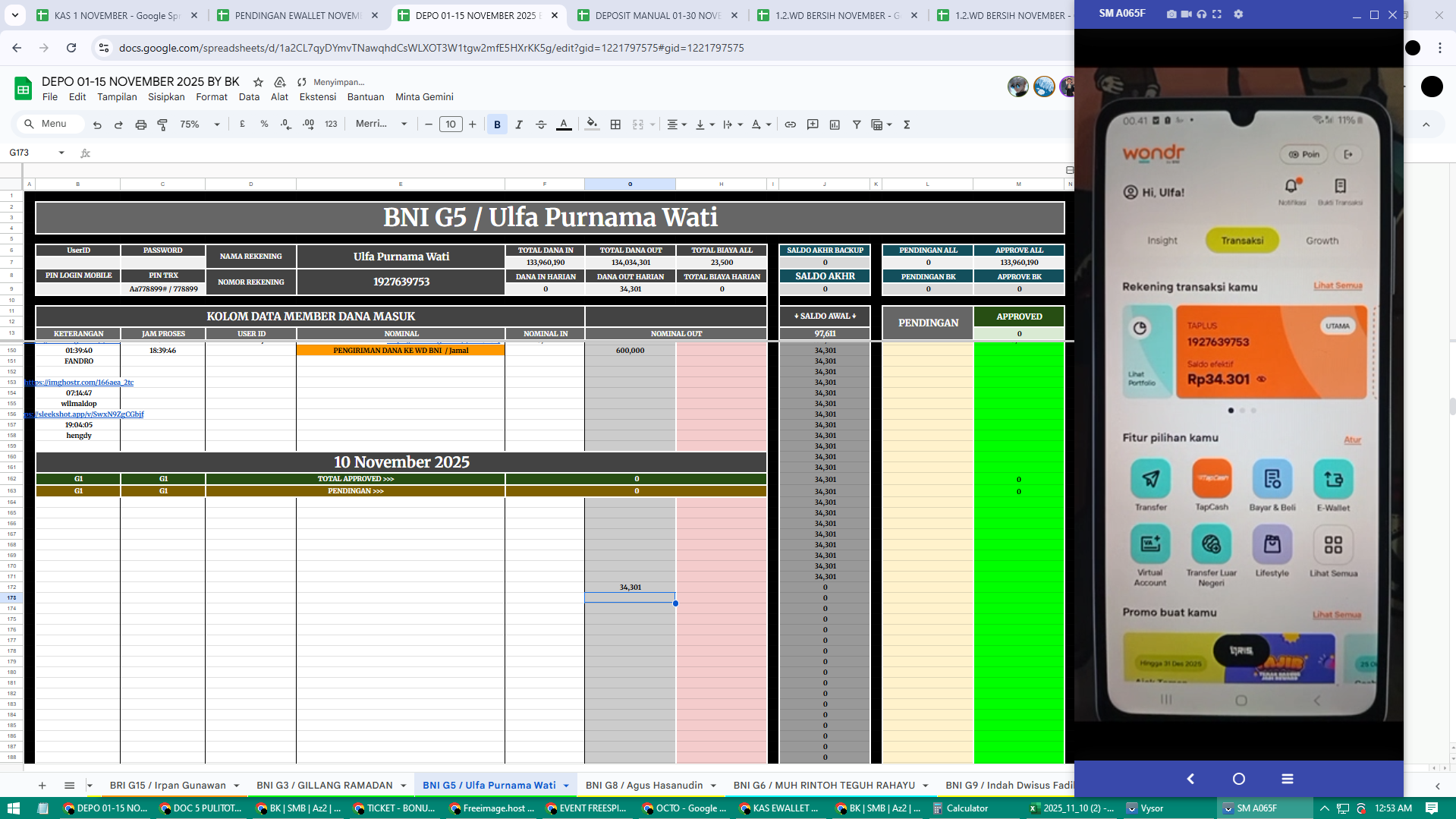Open the Tampilan menu

(117, 97)
